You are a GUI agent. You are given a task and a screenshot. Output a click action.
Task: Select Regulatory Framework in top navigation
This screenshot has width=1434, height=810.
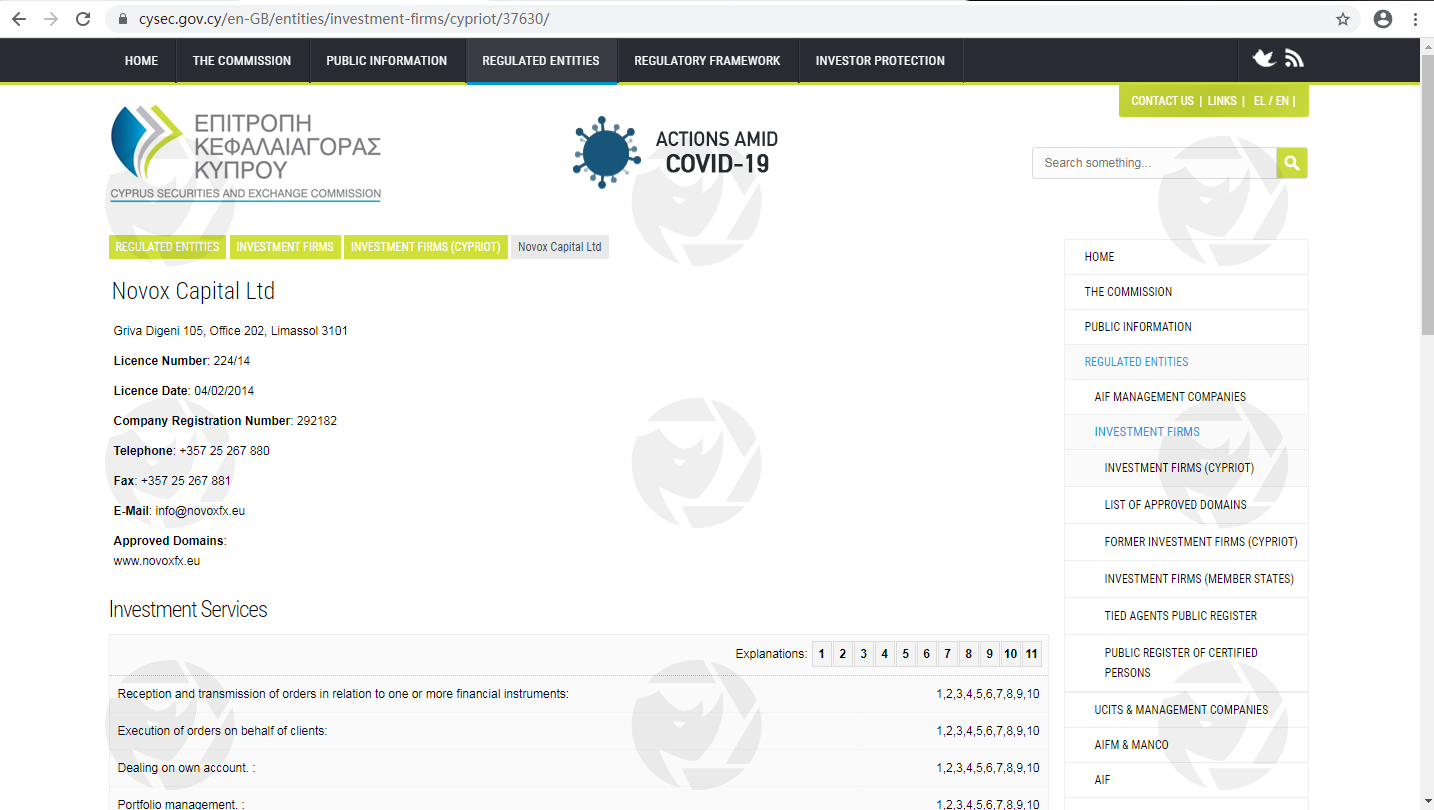(706, 61)
